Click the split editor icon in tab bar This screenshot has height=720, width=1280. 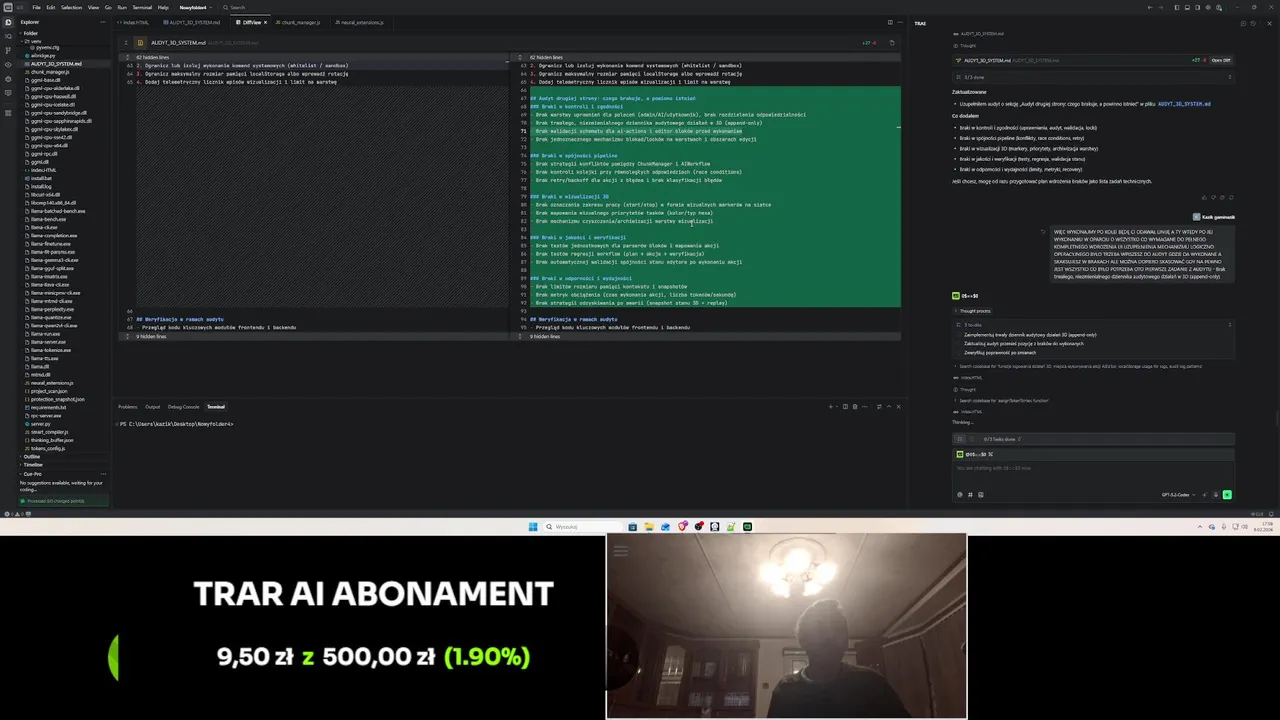point(890,22)
